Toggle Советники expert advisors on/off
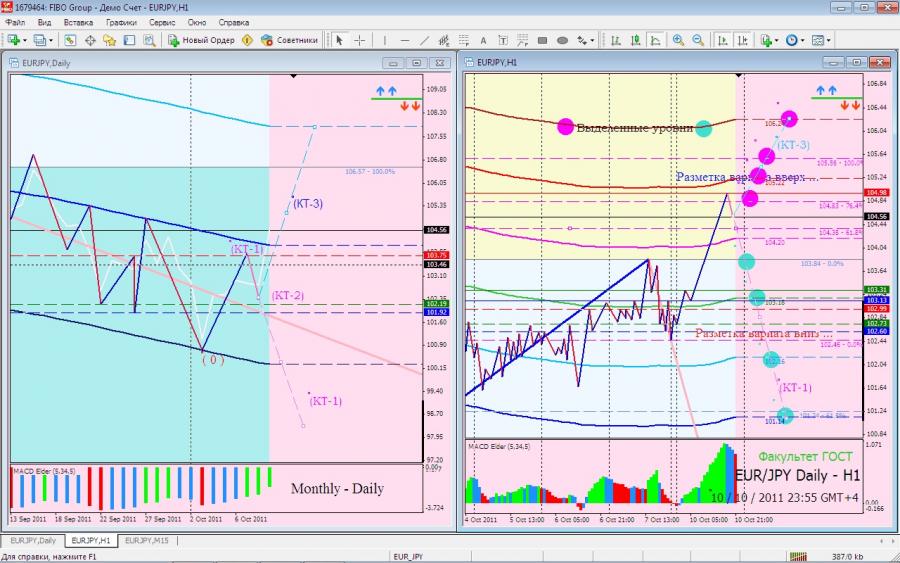900x563 pixels. pos(289,40)
